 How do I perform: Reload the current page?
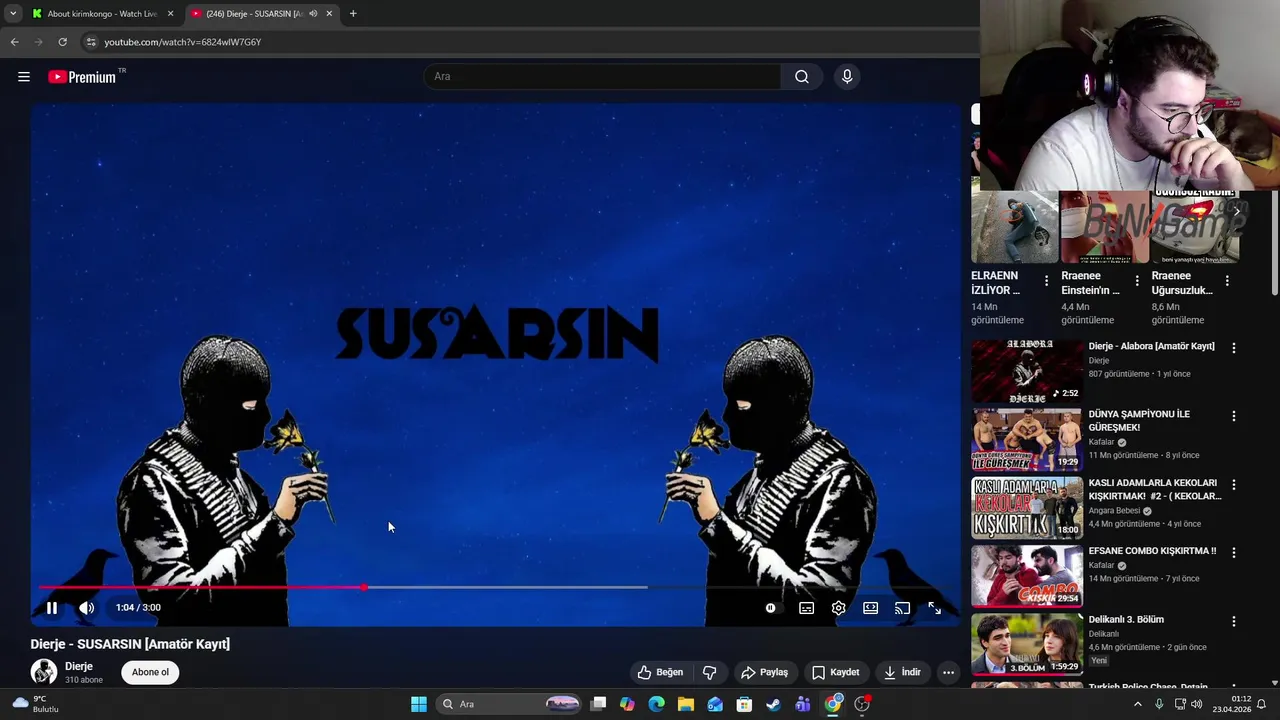(x=62, y=42)
